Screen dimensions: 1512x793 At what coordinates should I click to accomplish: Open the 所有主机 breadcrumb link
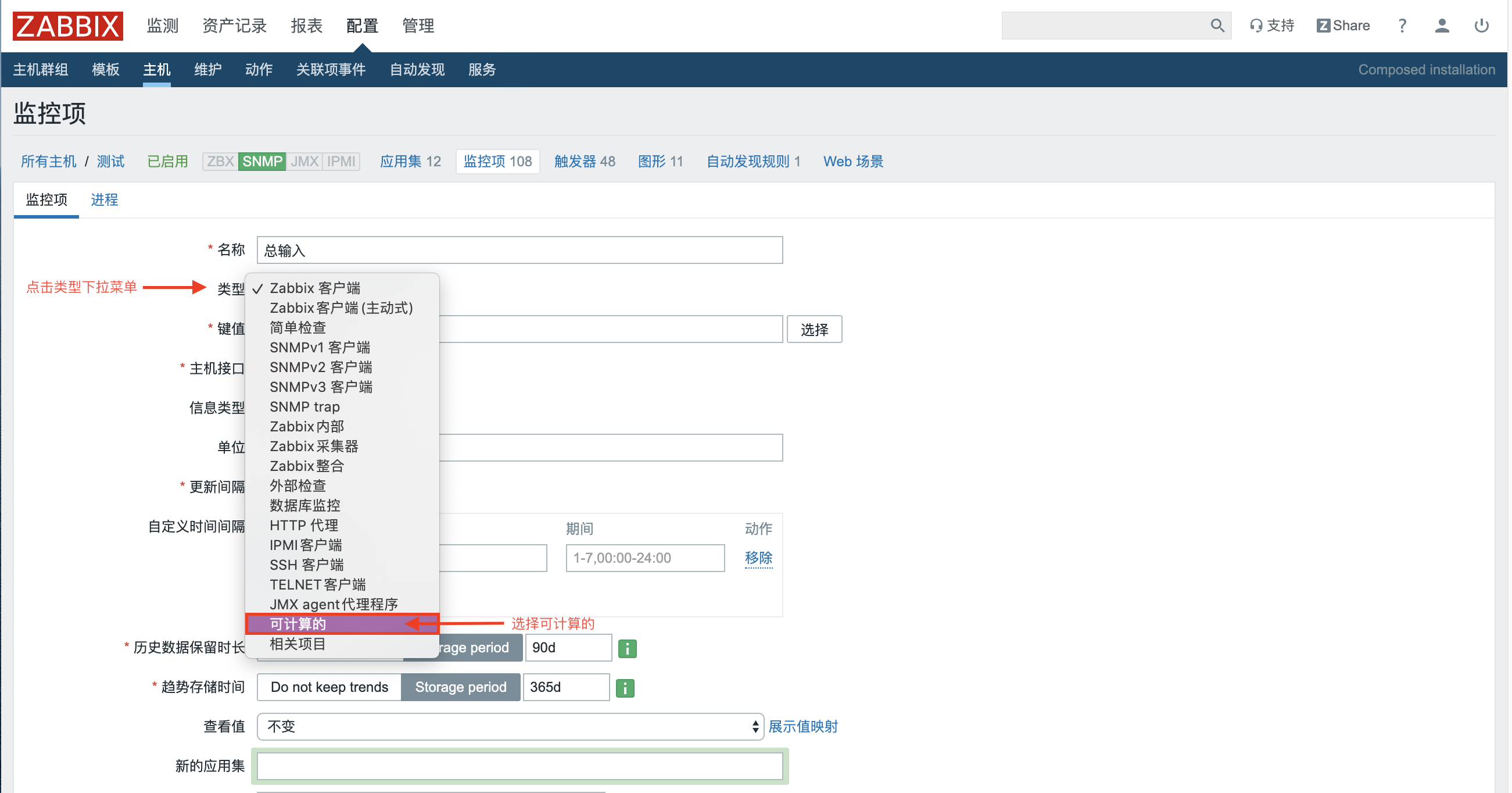[49, 162]
